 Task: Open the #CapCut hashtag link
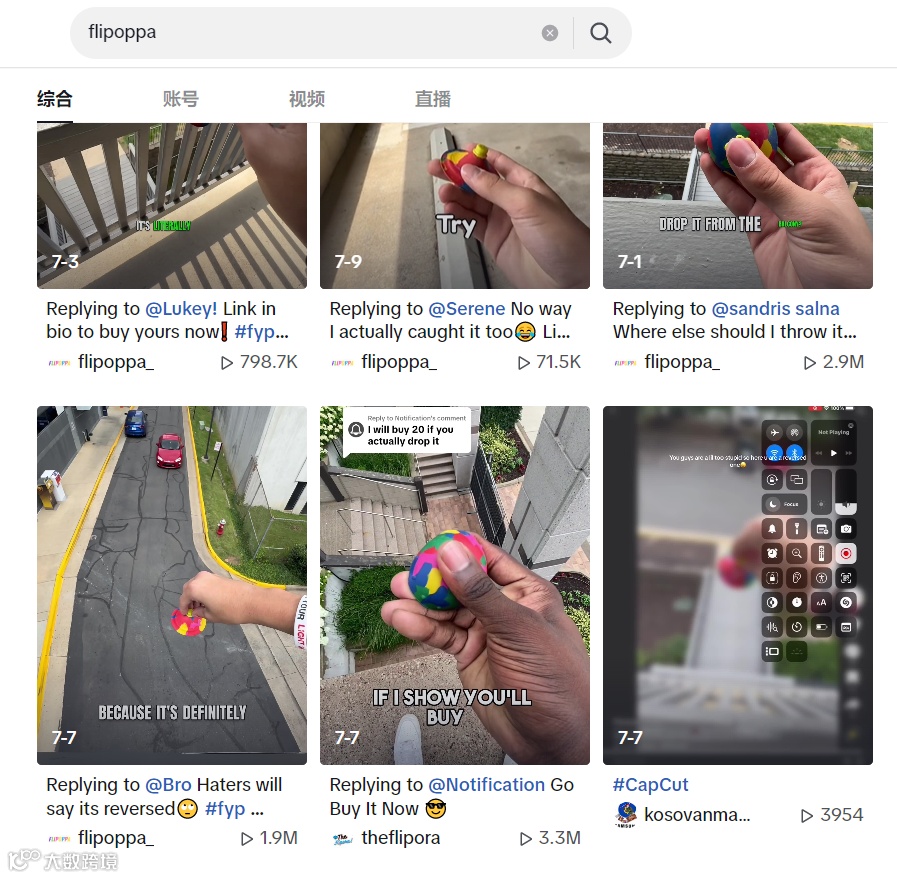point(650,785)
